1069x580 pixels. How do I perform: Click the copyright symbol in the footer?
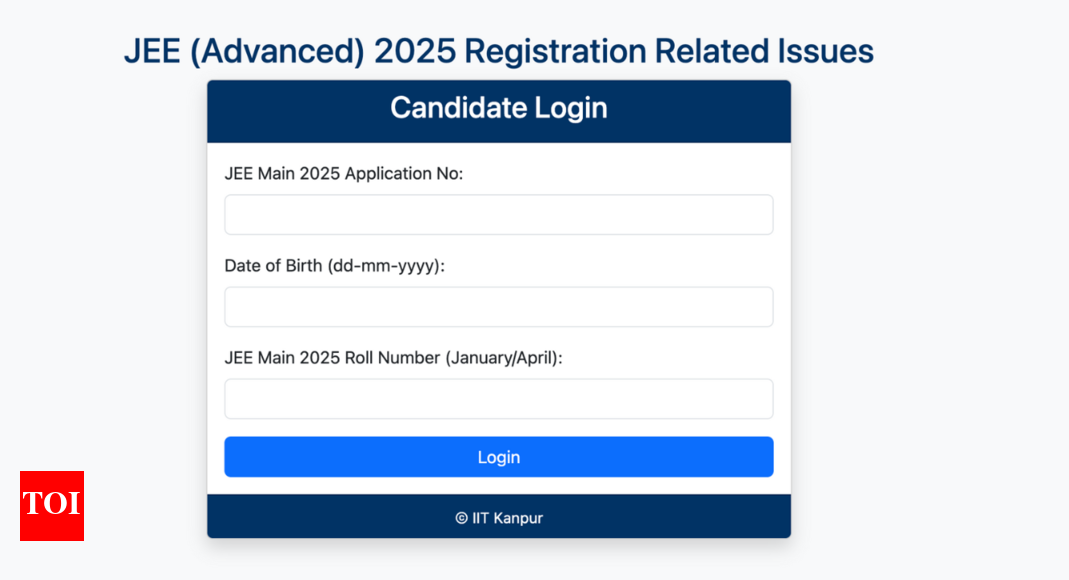(462, 518)
